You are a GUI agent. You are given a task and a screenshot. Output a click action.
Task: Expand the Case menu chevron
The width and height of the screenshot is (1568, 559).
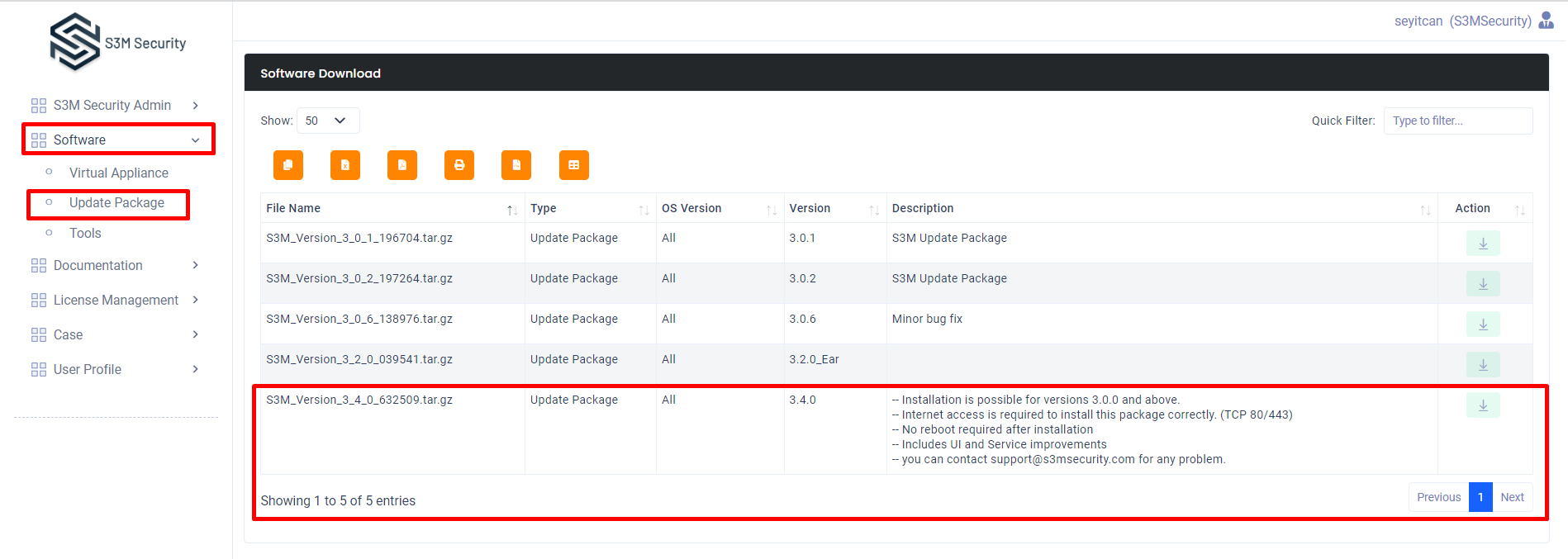196,334
